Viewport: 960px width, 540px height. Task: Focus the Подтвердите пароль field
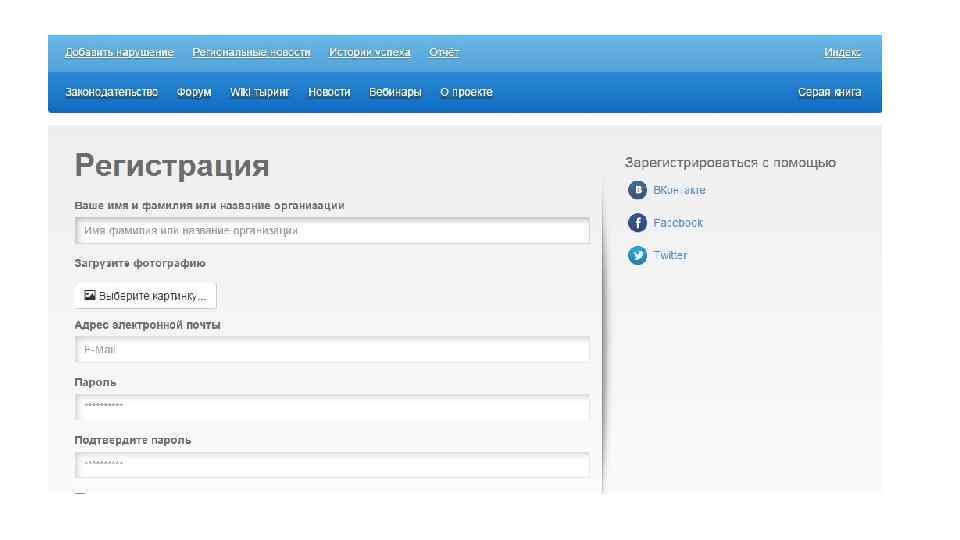click(332, 465)
